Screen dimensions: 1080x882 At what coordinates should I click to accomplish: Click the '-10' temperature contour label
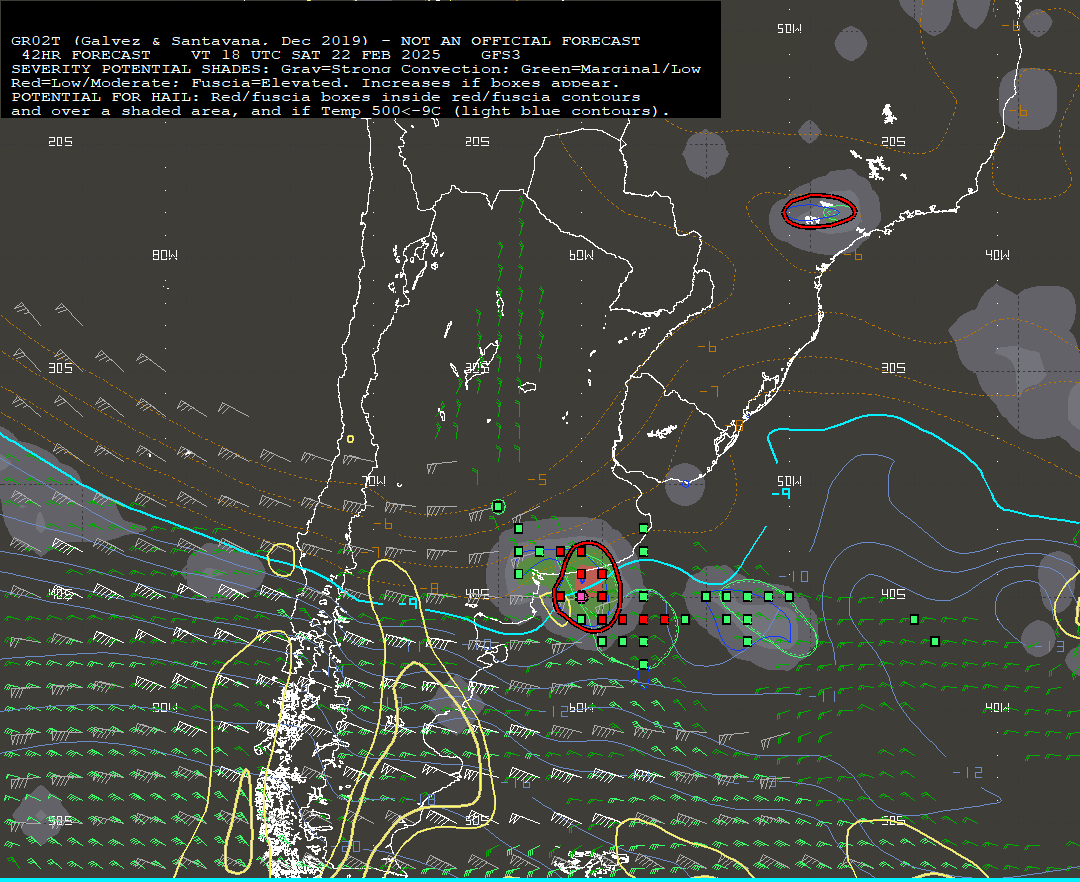794,576
